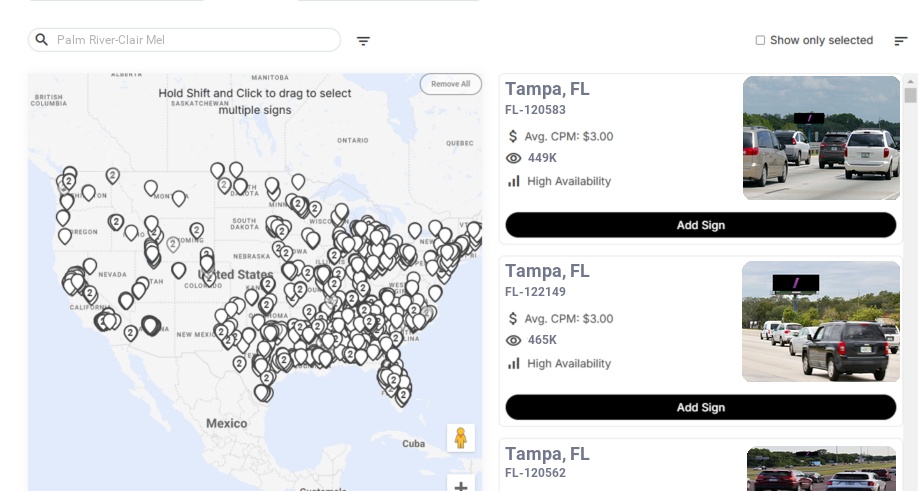Screen dimensions: 920x491
Task: Click the search magnifier icon
Action: point(42,40)
